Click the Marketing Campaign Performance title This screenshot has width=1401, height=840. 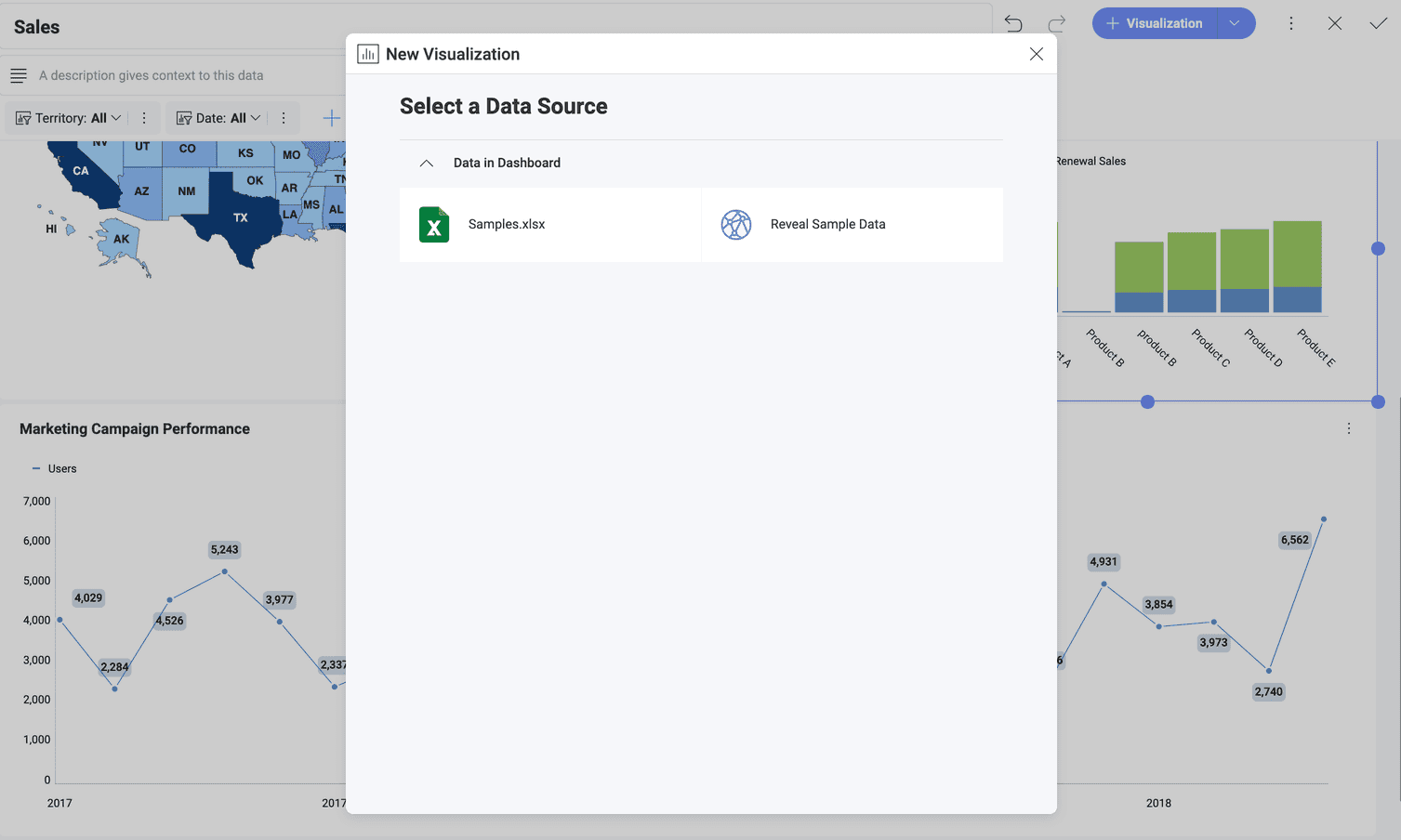[135, 428]
